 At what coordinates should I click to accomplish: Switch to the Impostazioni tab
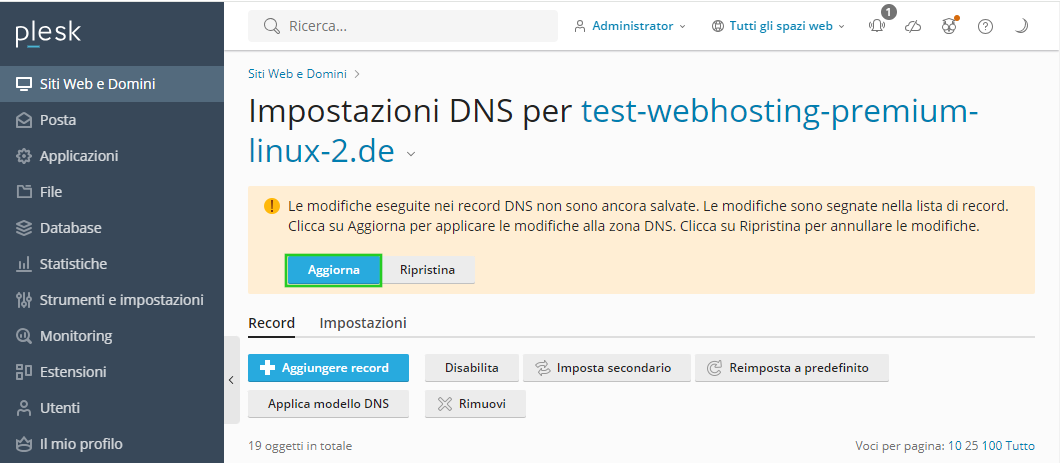[363, 323]
